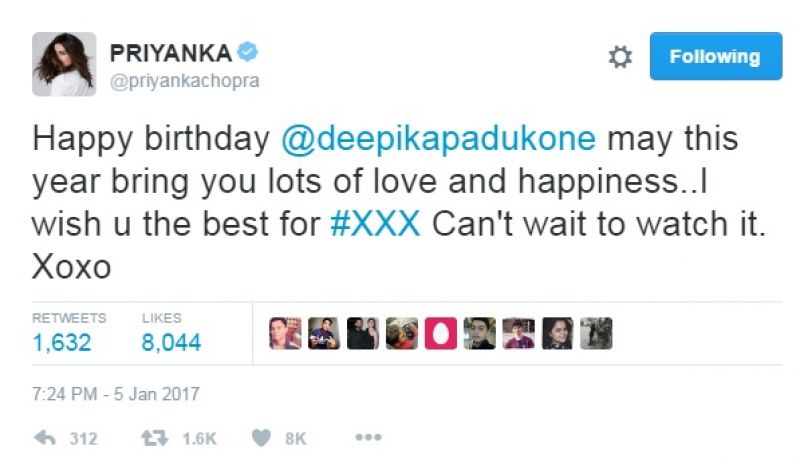Click the #XXX hashtag
800x470 pixels.
(x=376, y=224)
